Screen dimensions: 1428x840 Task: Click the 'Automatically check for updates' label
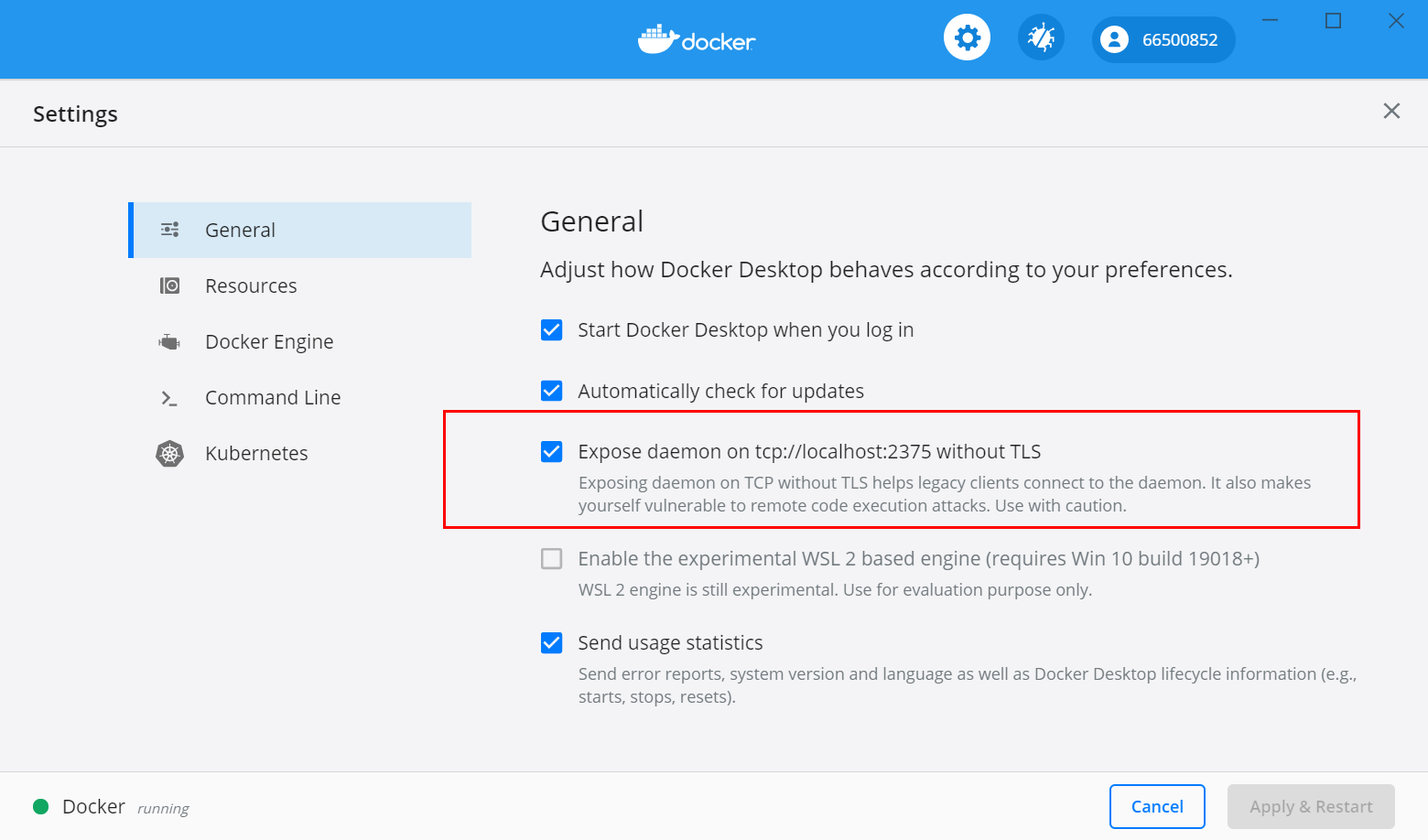[720, 391]
